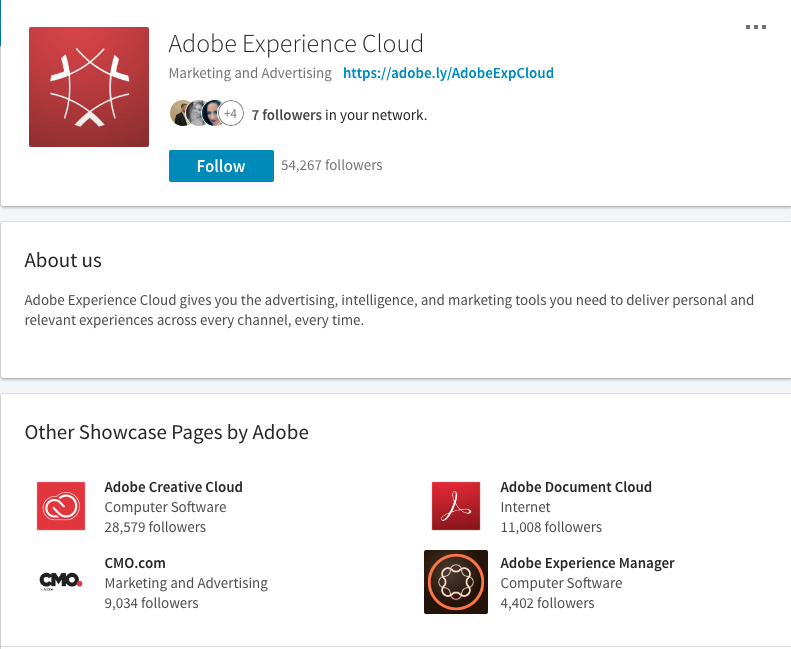This screenshot has width=791, height=649.
Task: Click the Adobe Experience Cloud page title
Action: (296, 43)
